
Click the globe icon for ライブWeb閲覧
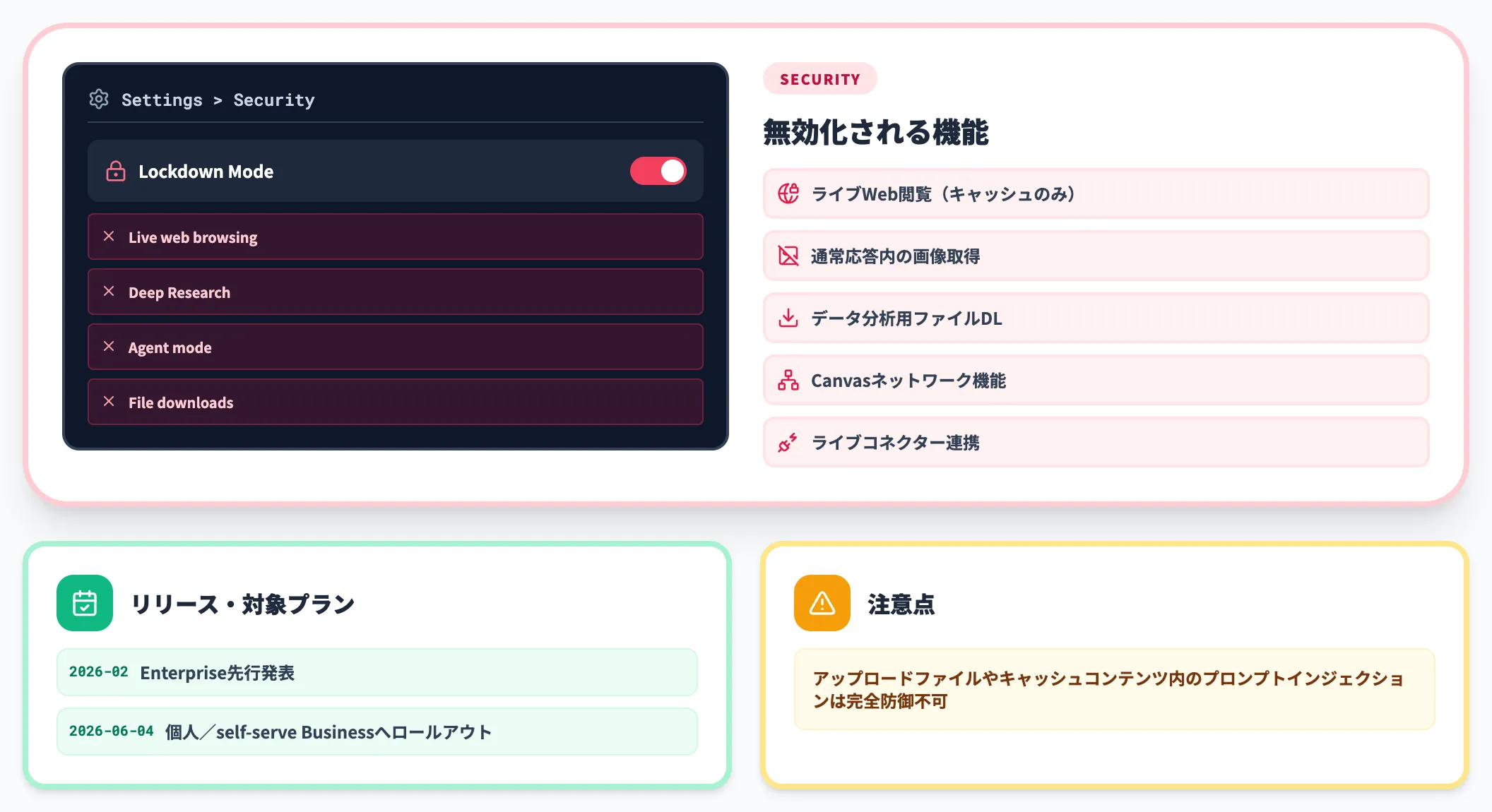(788, 193)
